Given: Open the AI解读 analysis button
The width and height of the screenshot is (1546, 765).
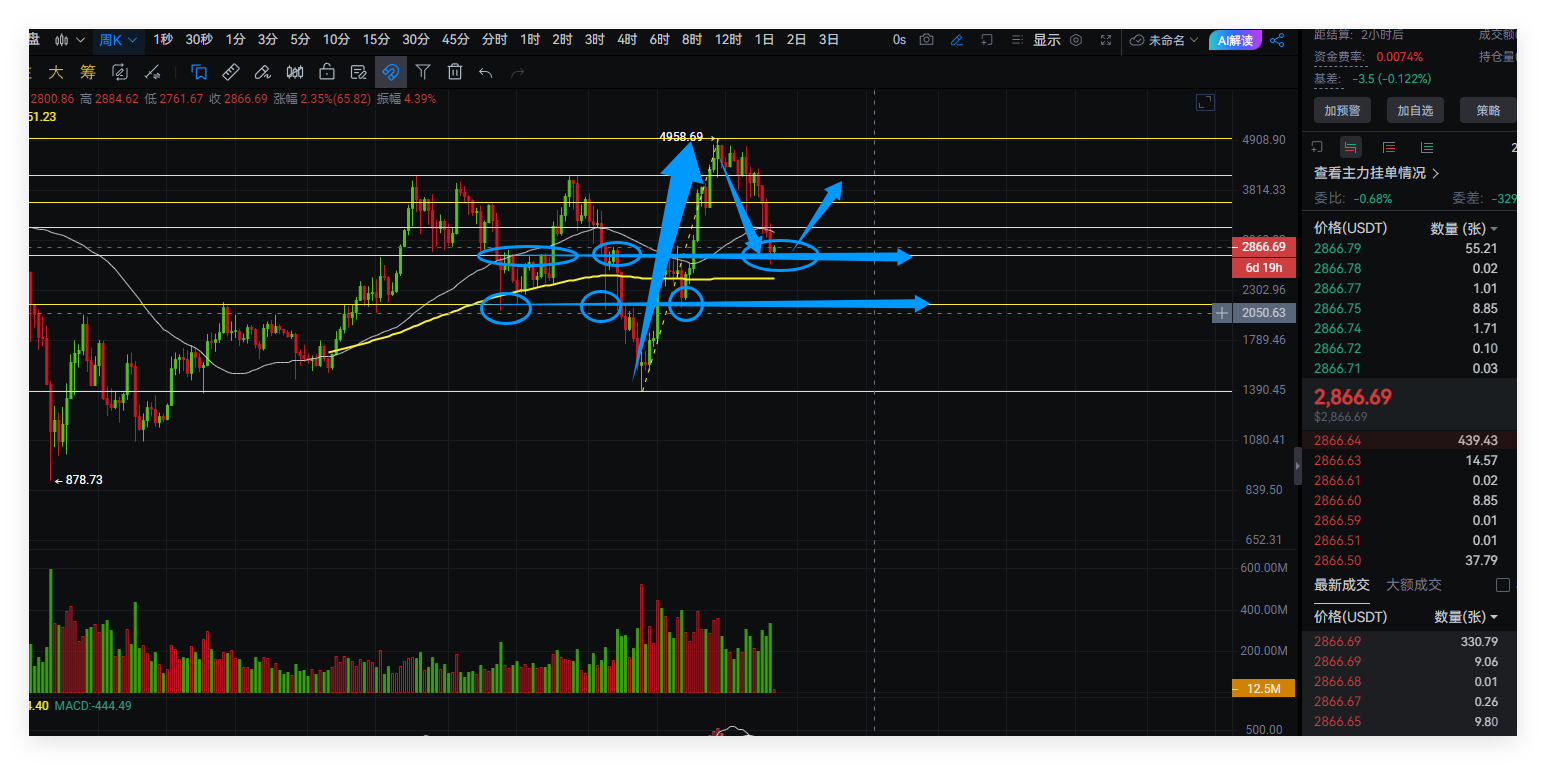Looking at the screenshot, I should pos(1235,40).
